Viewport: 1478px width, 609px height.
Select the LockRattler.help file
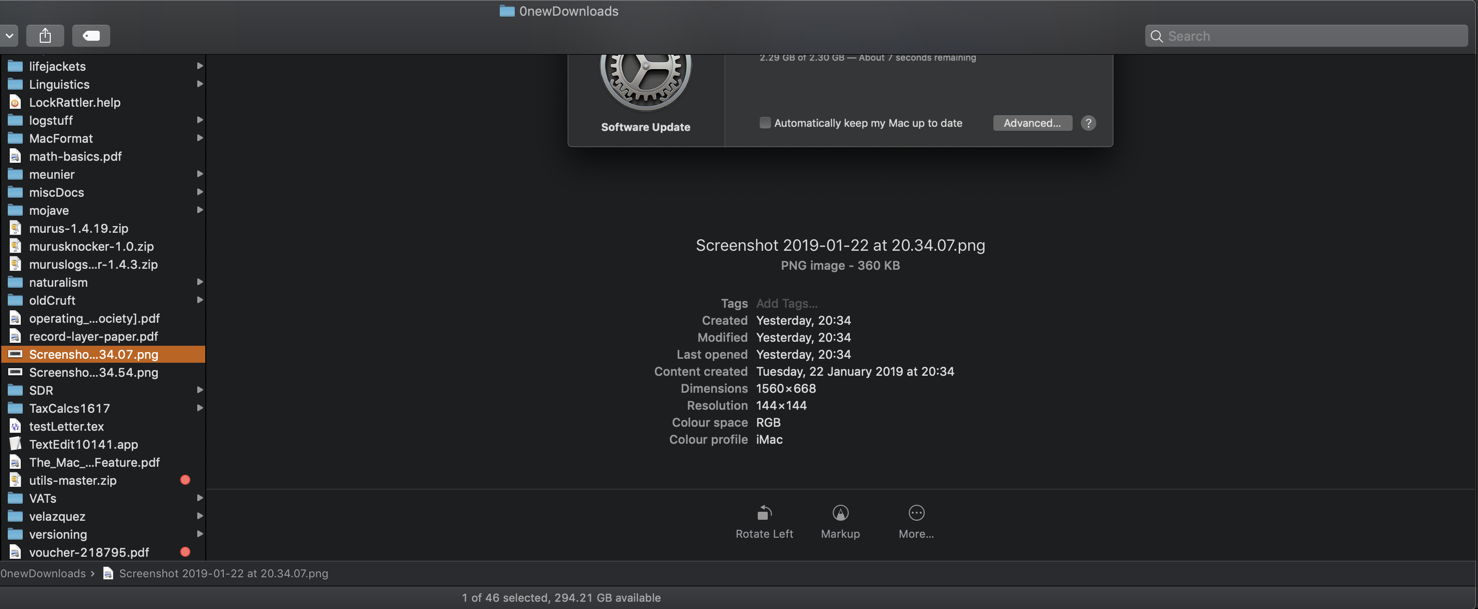tap(74, 102)
